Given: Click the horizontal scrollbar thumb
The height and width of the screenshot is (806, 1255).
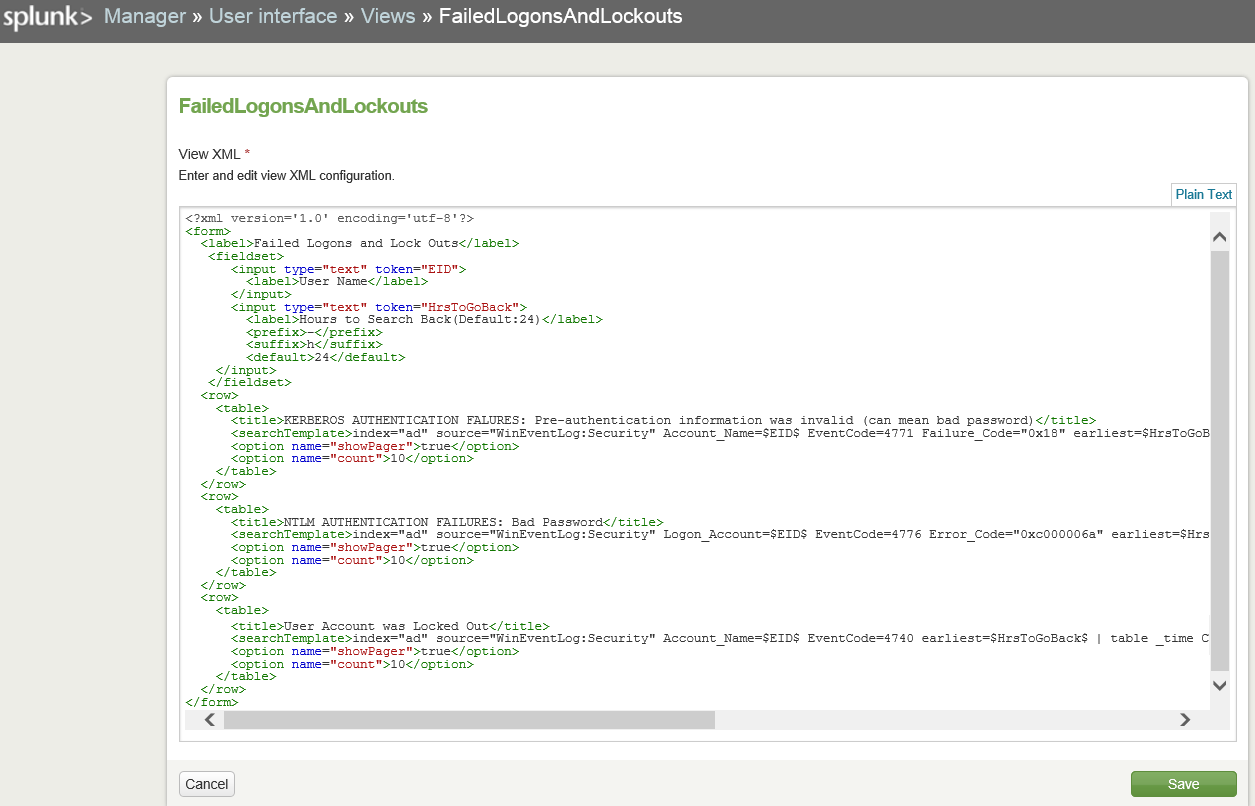Looking at the screenshot, I should pyautogui.click(x=470, y=719).
